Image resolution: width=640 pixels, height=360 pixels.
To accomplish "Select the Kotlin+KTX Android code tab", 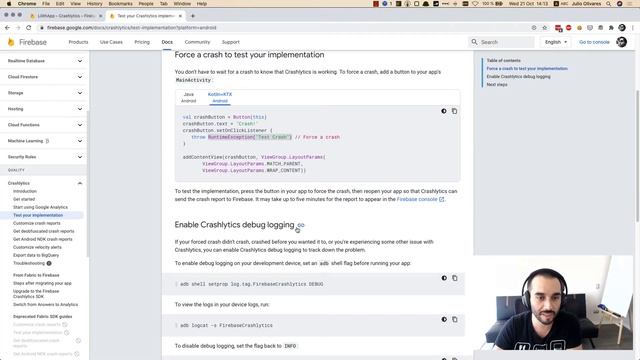I will tap(220, 97).
